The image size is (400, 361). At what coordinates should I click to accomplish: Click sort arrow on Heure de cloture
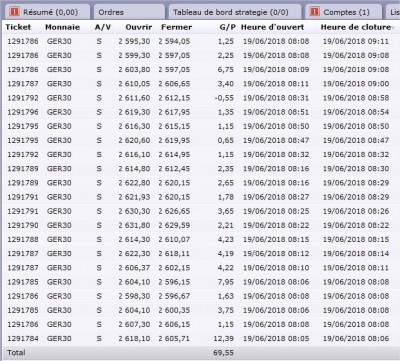[x=394, y=28]
